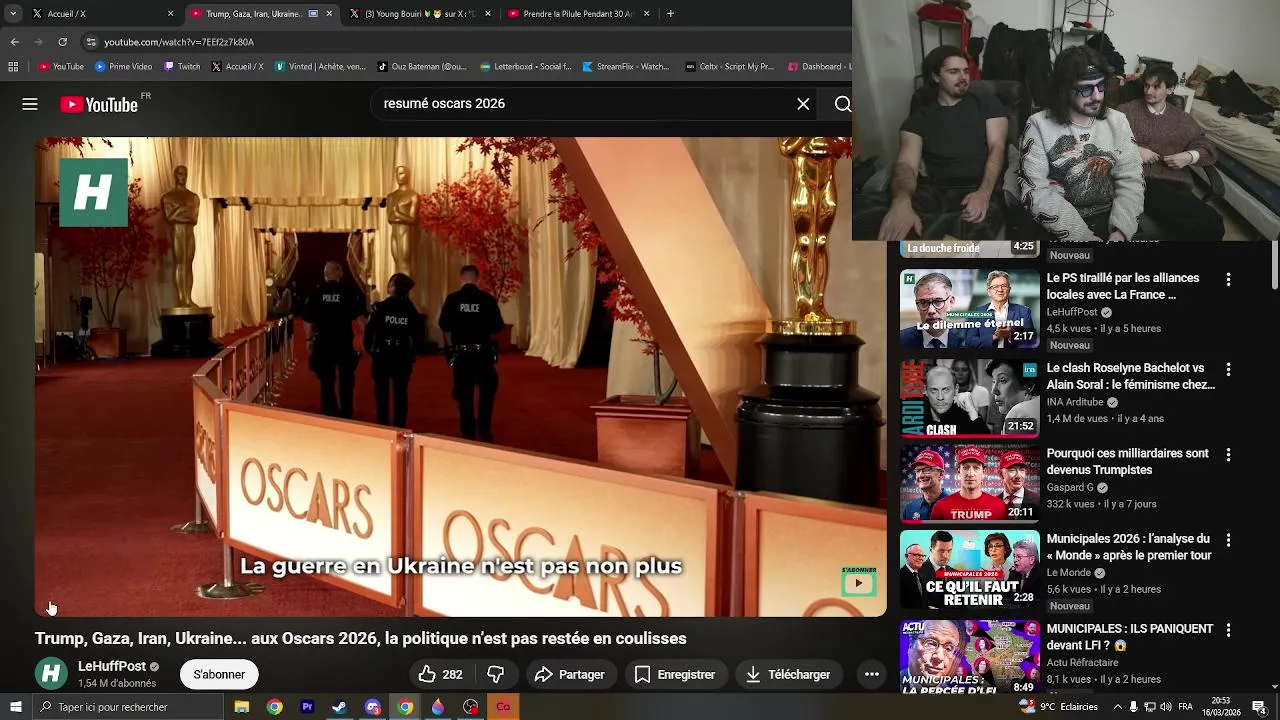Open 'Municipales 2026 : l'analyse' video title
This screenshot has height=720, width=1280.
pos(1129,547)
